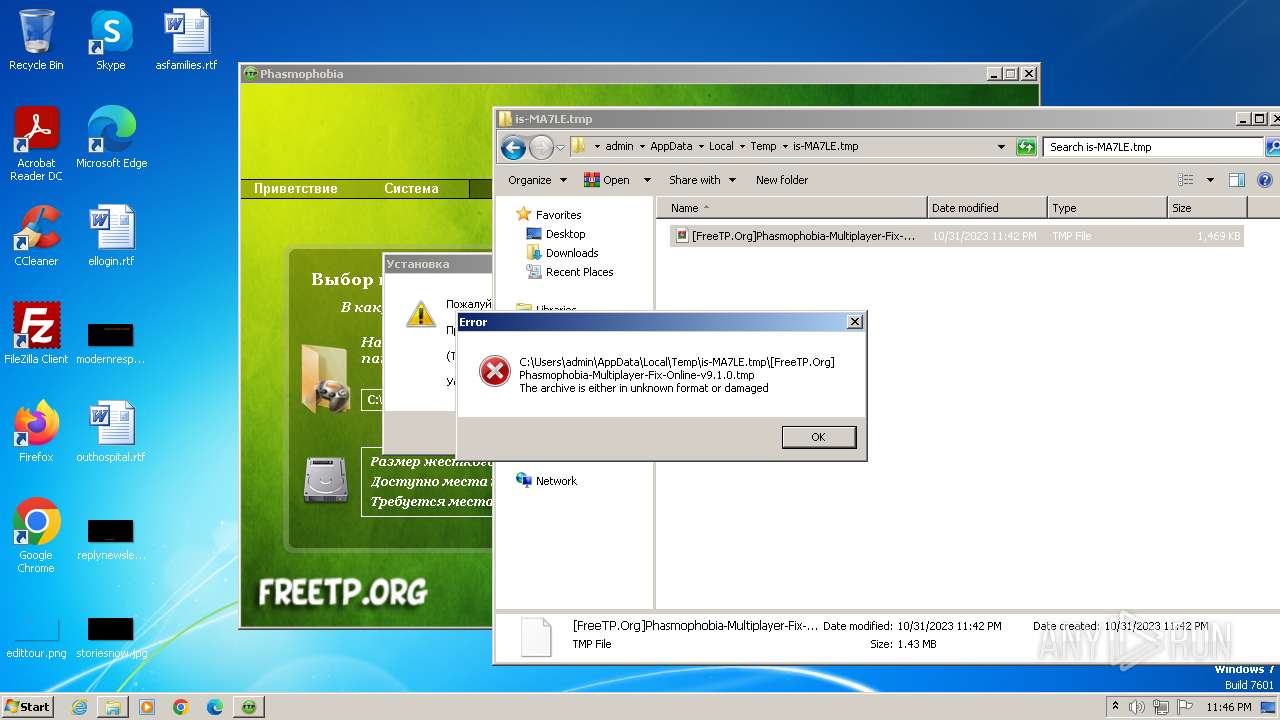Viewport: 1280px width, 720px height.
Task: Click the Search is-MA7LE.tmp field
Action: 1152,147
